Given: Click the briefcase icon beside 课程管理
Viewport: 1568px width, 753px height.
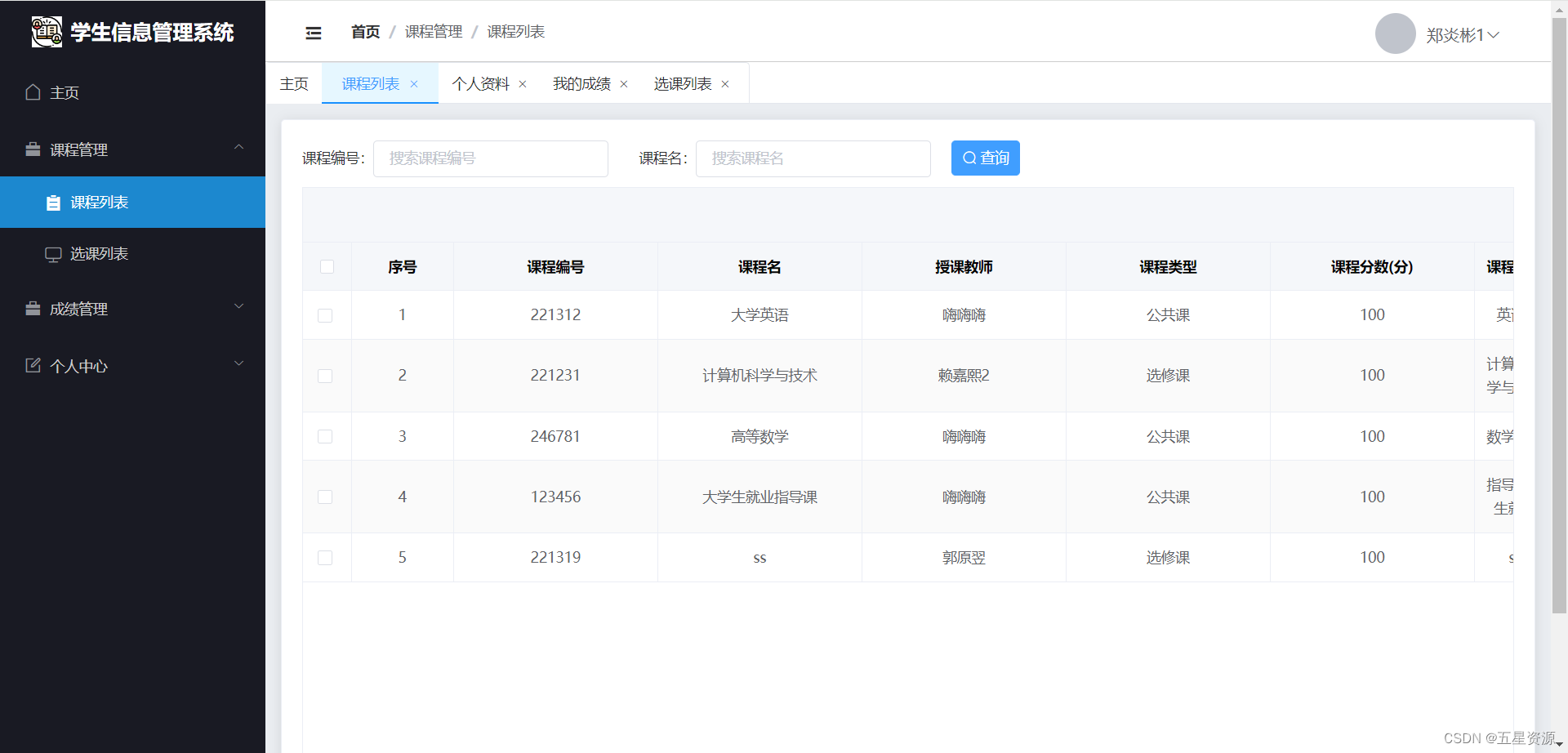Looking at the screenshot, I should point(33,149).
